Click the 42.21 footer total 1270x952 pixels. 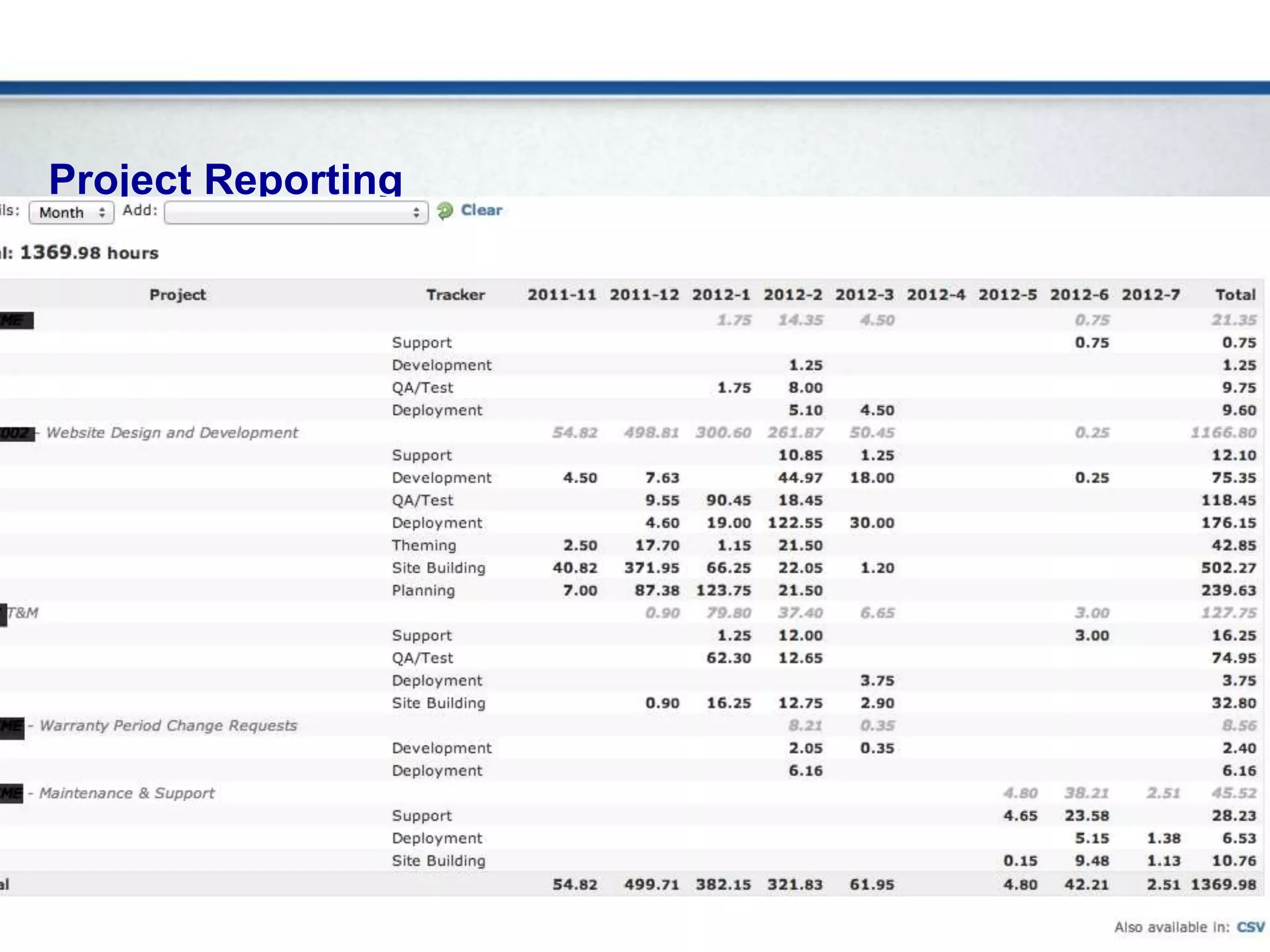point(1086,884)
